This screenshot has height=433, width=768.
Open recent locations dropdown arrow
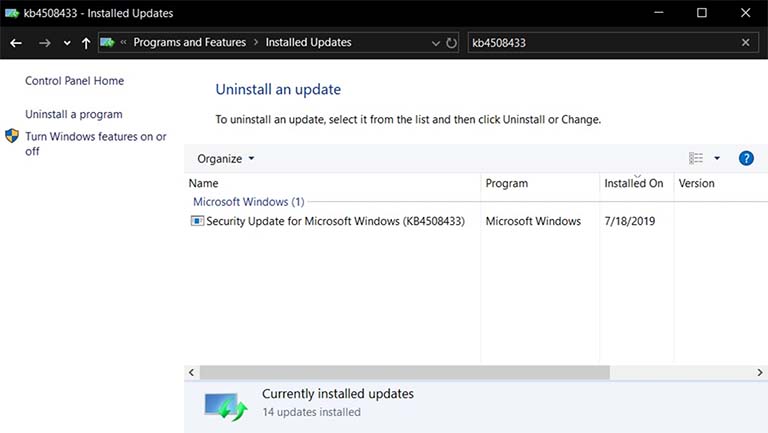[x=67, y=43]
